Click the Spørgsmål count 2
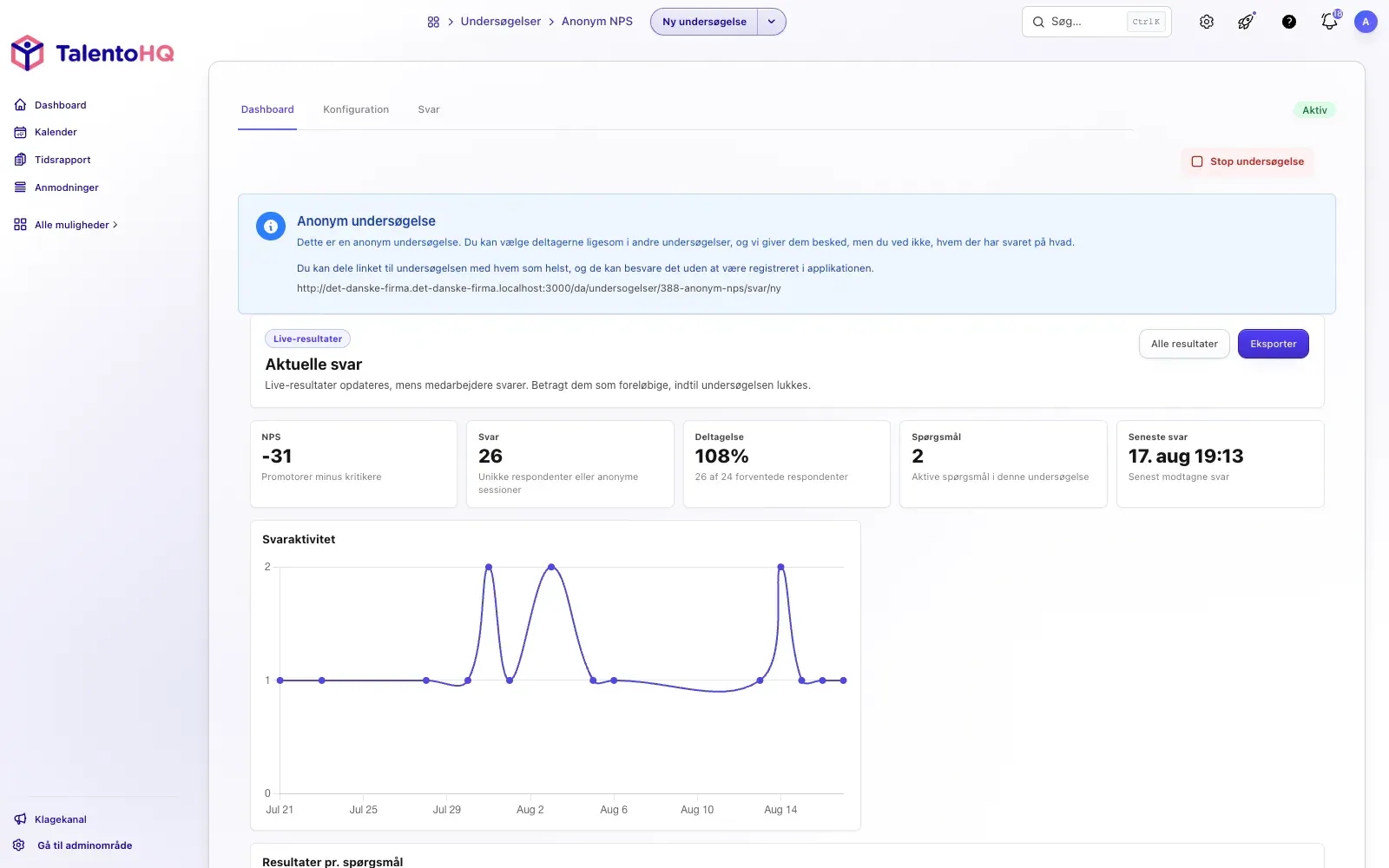Image resolution: width=1389 pixels, height=868 pixels. [918, 457]
